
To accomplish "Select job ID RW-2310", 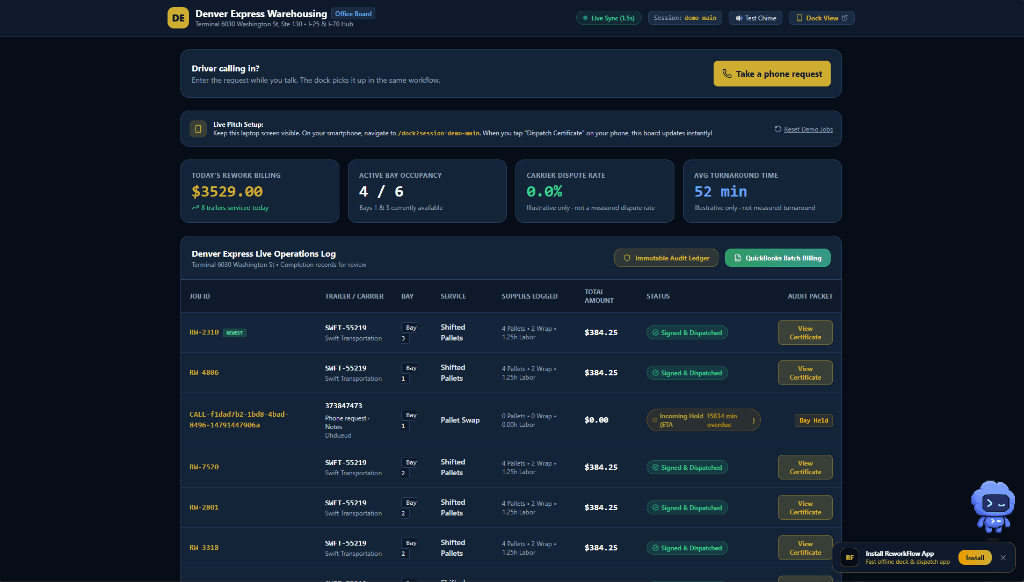I will point(204,332).
